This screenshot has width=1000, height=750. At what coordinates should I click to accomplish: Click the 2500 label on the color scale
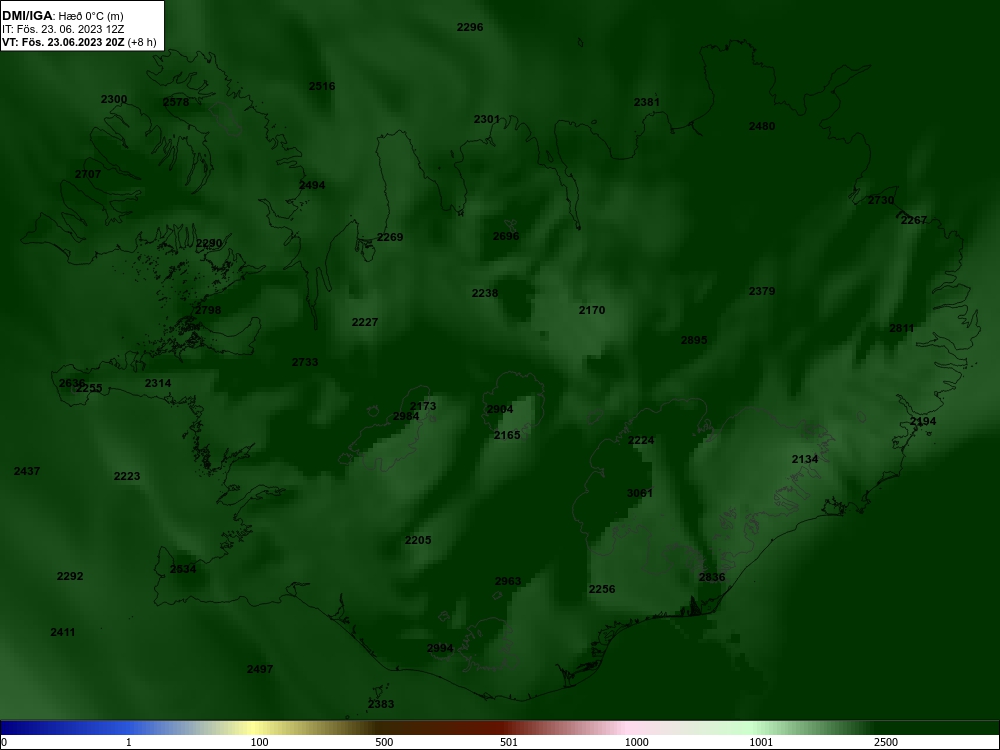click(x=886, y=742)
